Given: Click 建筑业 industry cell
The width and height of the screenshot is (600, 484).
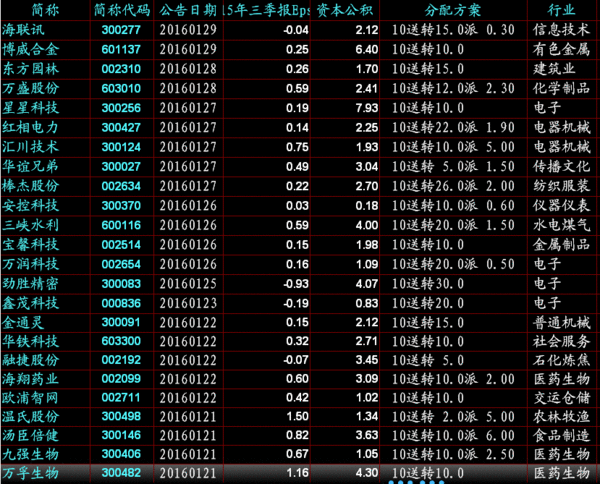Looking at the screenshot, I should 554,69.
